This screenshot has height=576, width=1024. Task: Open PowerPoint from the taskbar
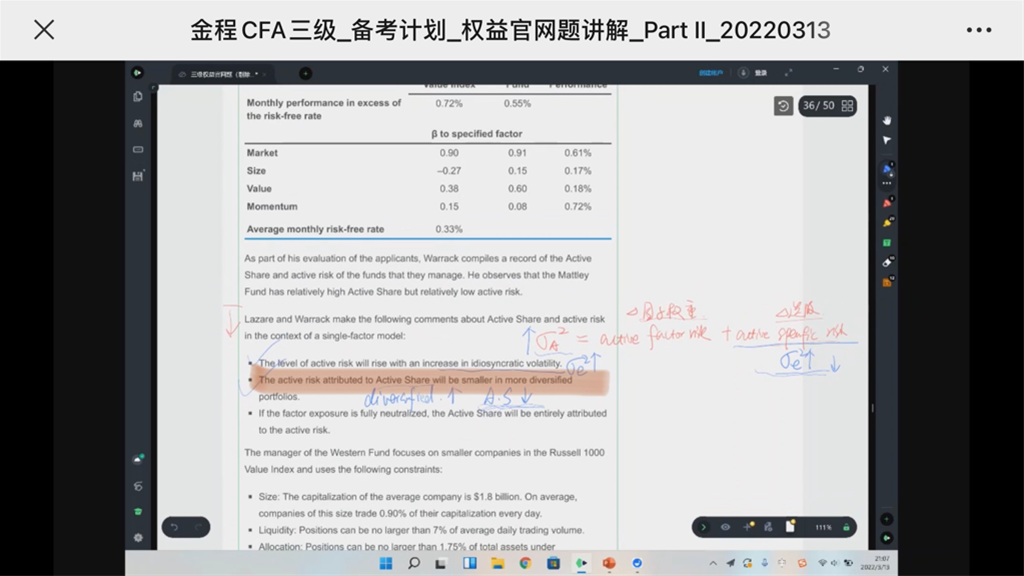click(x=609, y=563)
